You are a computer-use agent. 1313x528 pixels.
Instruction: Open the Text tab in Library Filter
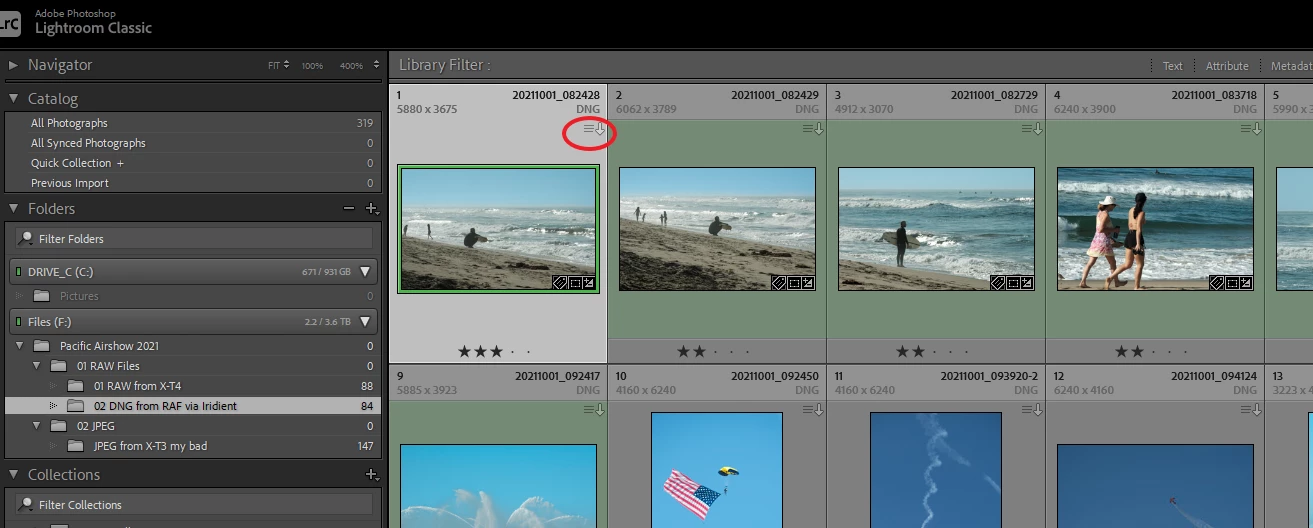[x=1172, y=66]
